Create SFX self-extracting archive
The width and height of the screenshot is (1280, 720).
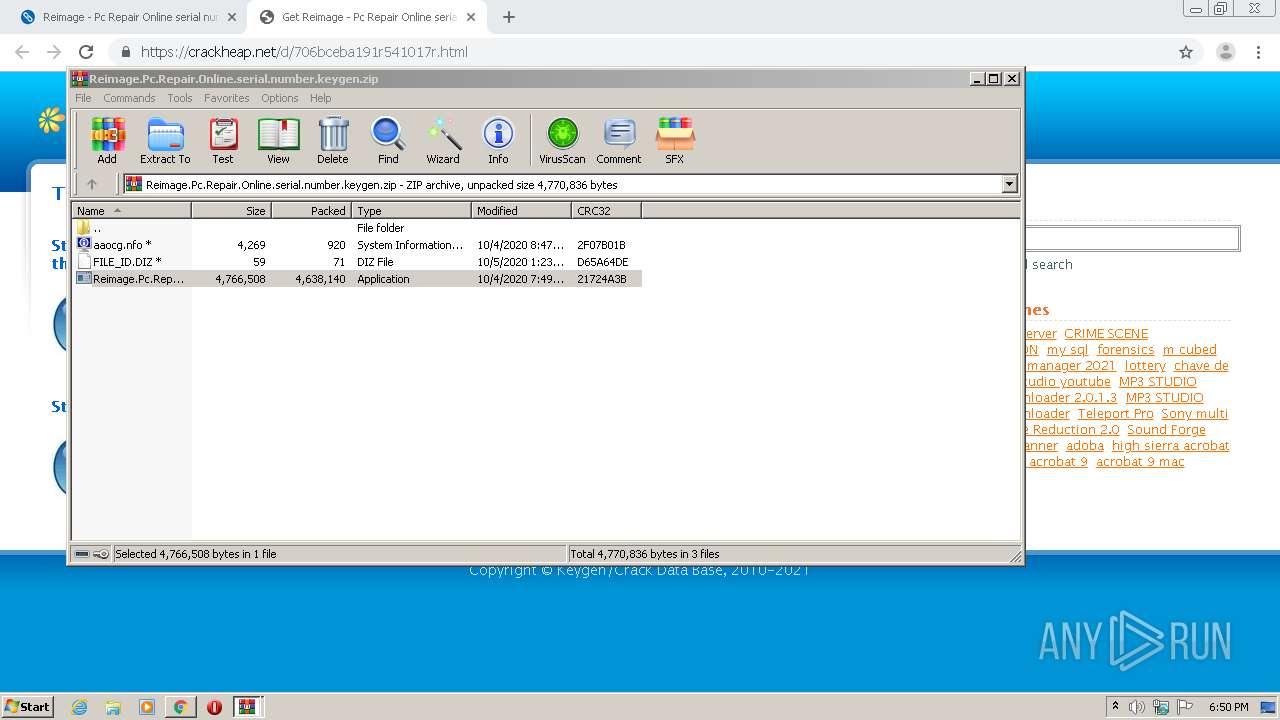click(x=675, y=140)
